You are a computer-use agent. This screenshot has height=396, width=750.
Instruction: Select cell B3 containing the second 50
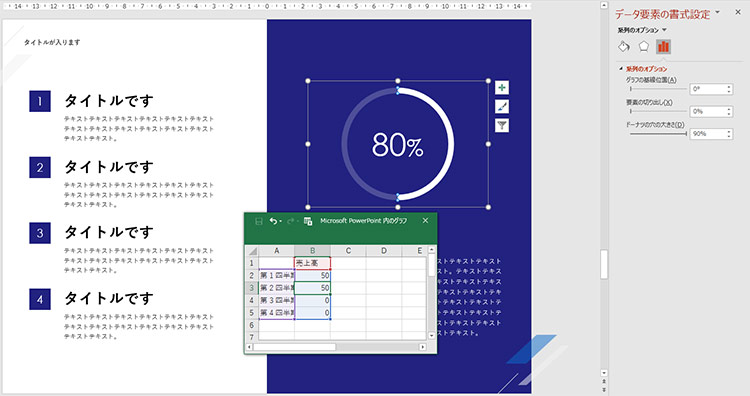click(x=312, y=288)
